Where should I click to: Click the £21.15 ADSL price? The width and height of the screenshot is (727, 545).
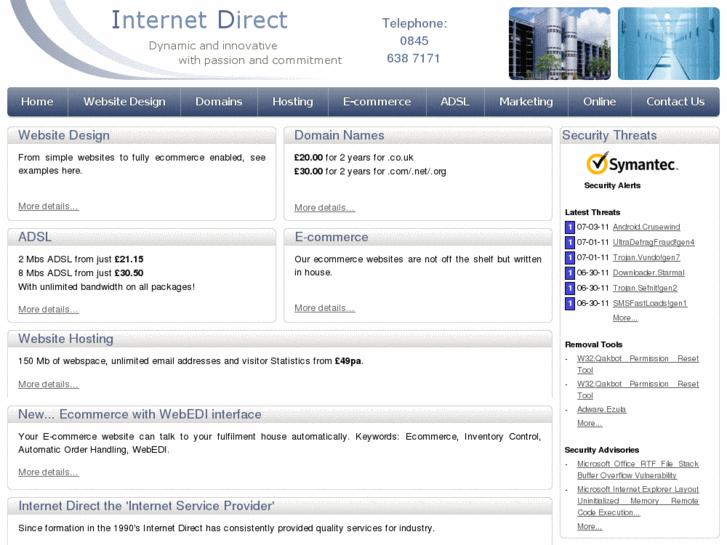coord(129,259)
